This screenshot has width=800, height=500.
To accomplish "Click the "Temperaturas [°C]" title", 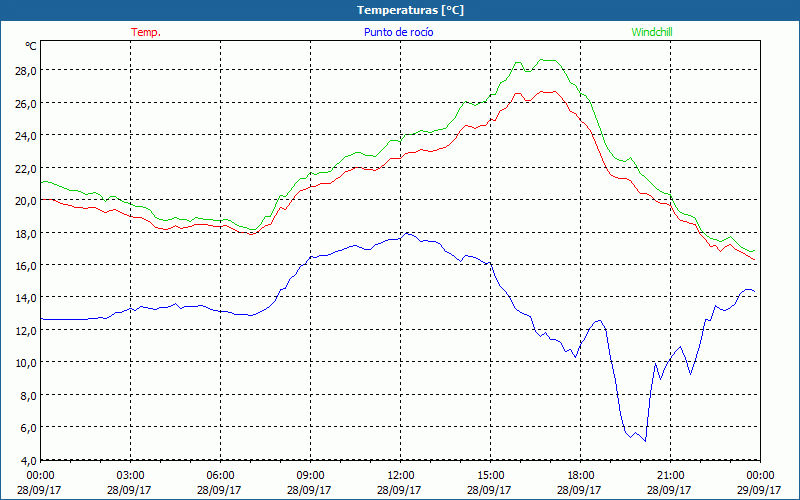I will 410,10.
